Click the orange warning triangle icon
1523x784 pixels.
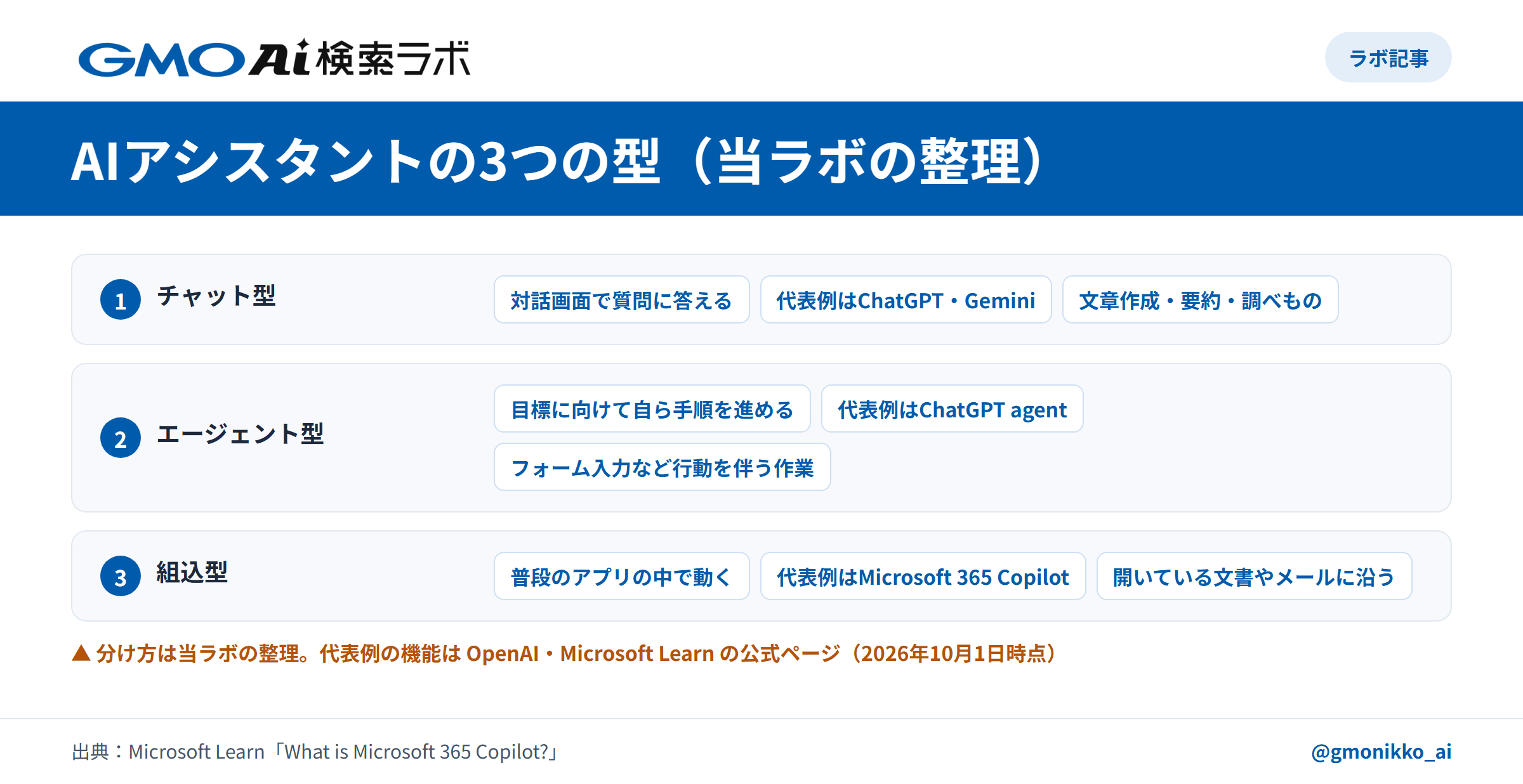tap(81, 653)
